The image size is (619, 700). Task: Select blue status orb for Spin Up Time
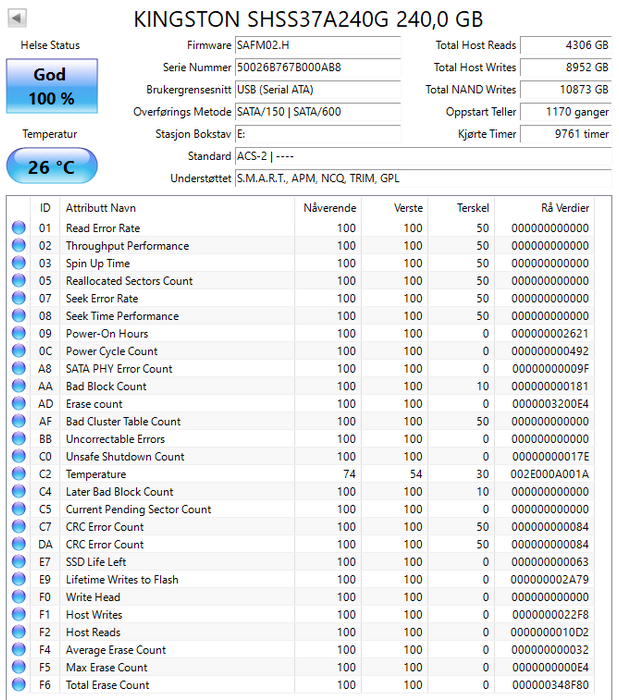[19, 263]
